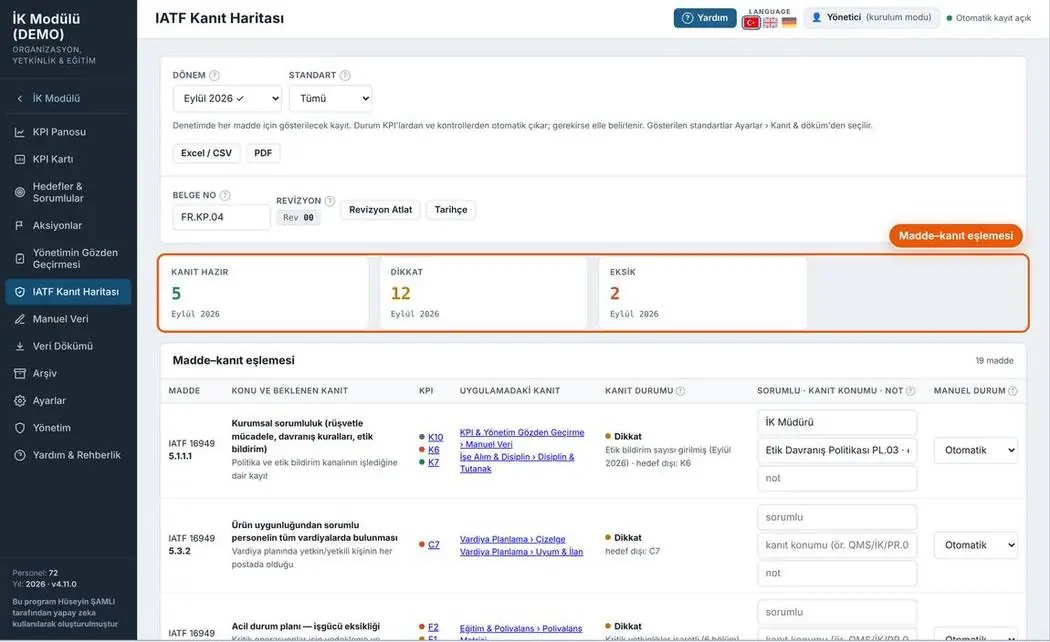Open Yardım & Rehberlik in sidebar
This screenshot has height=642, width=1050.
(x=68, y=455)
